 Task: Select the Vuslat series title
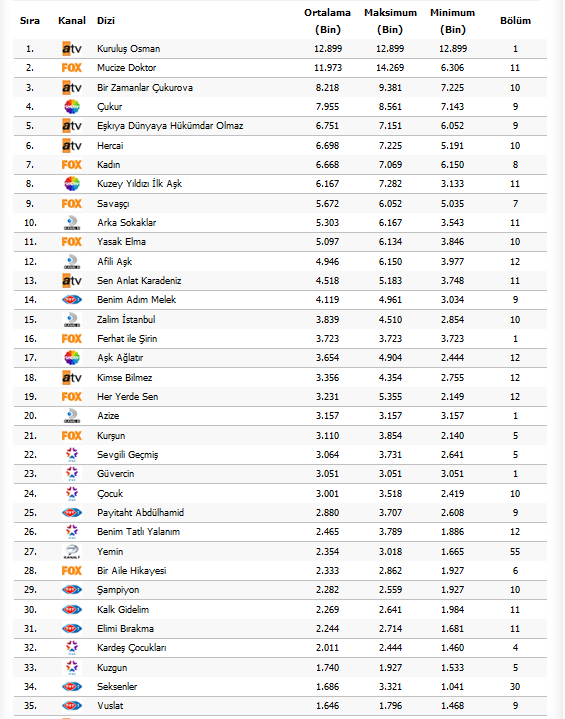click(x=110, y=706)
